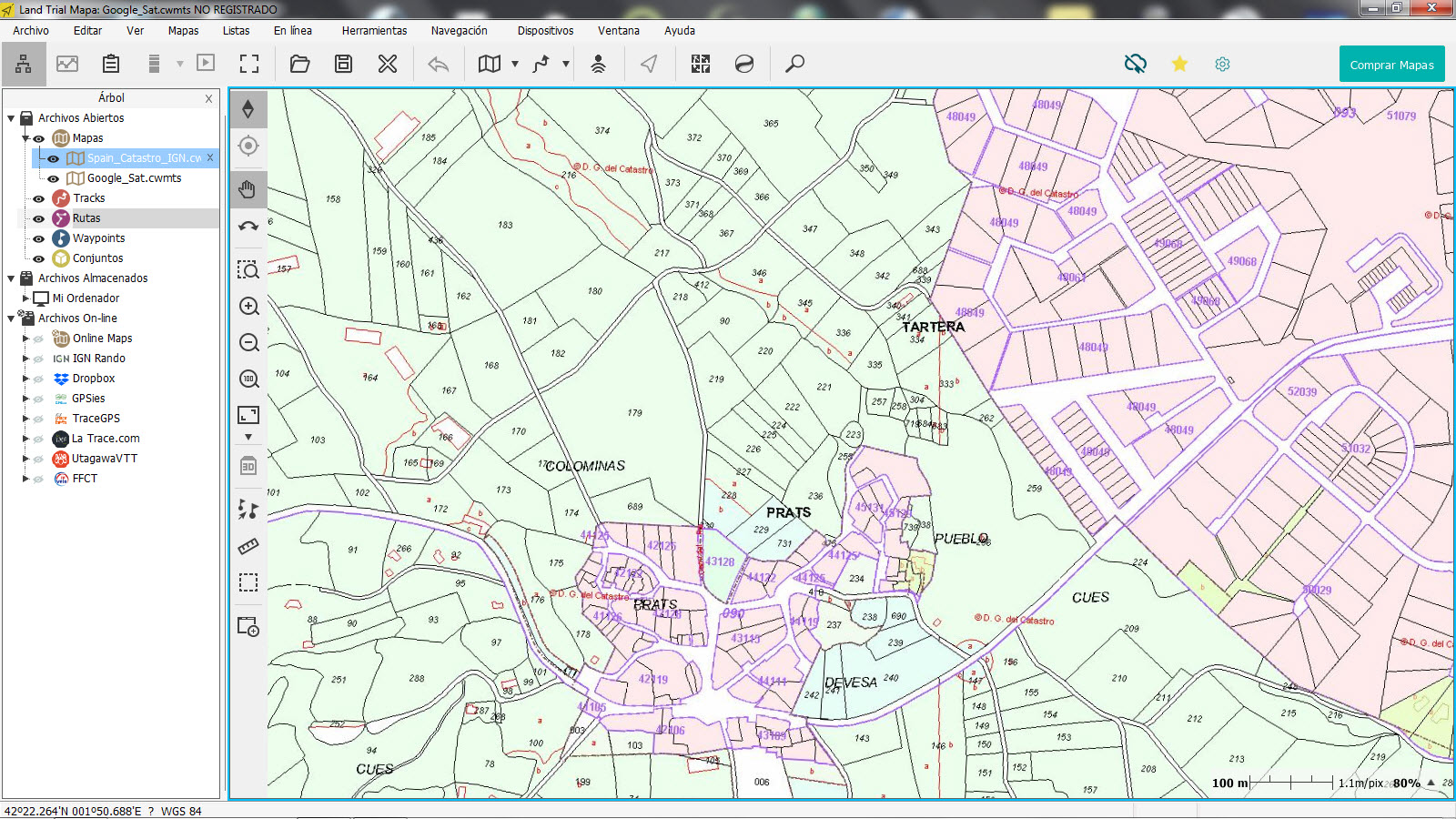
Task: Open the magnifier search tool
Action: coord(795,64)
